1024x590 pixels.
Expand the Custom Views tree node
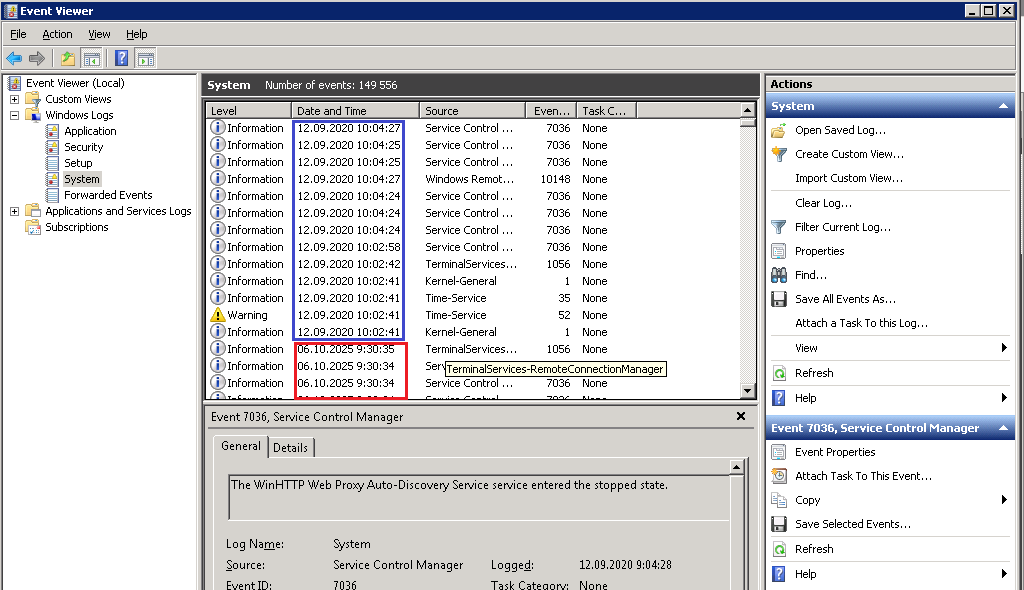(x=17, y=98)
